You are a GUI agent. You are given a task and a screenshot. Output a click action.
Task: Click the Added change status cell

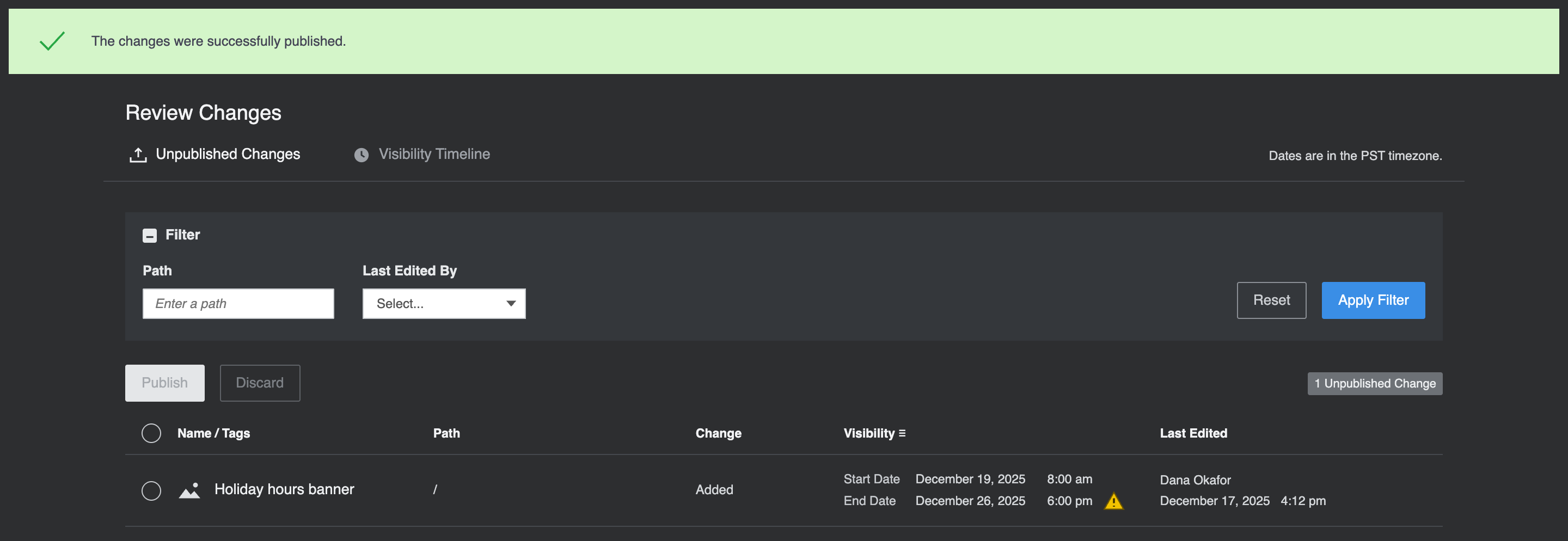click(x=714, y=490)
